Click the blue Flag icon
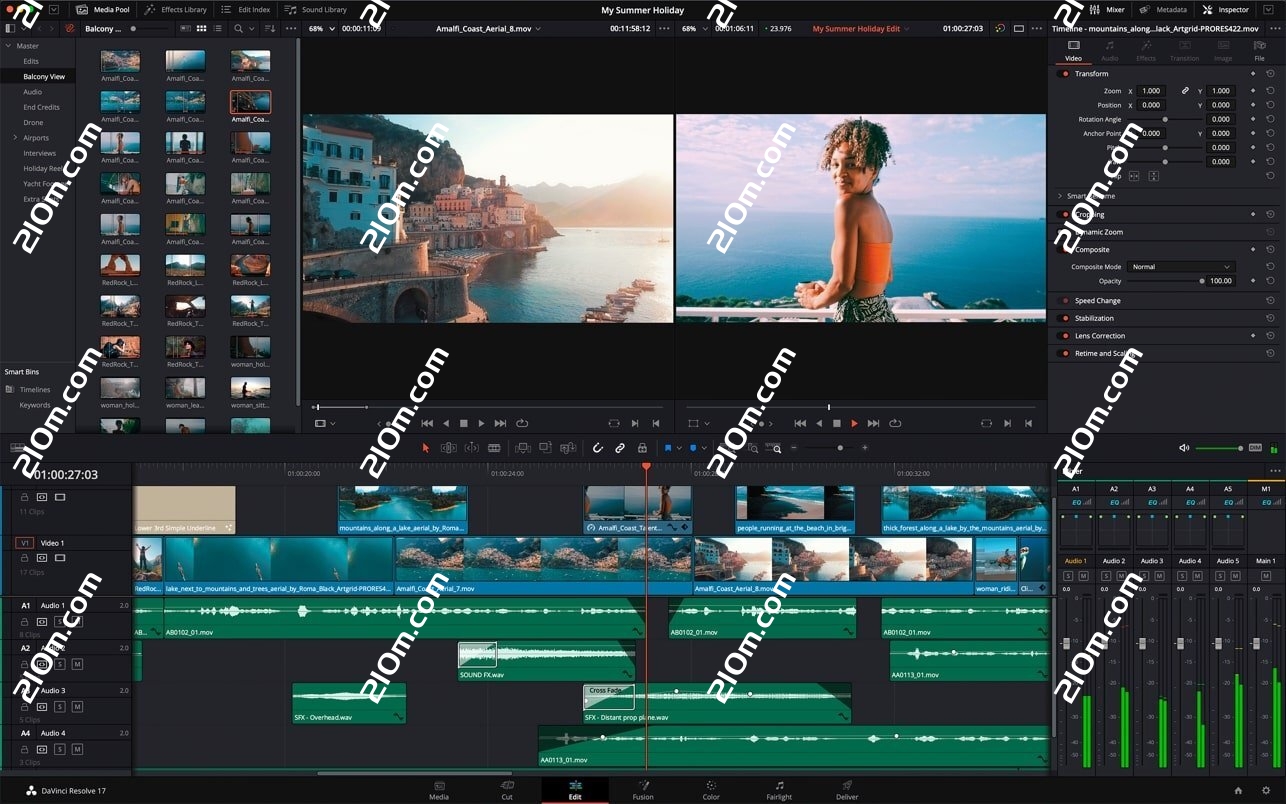This screenshot has width=1286, height=804. 668,448
